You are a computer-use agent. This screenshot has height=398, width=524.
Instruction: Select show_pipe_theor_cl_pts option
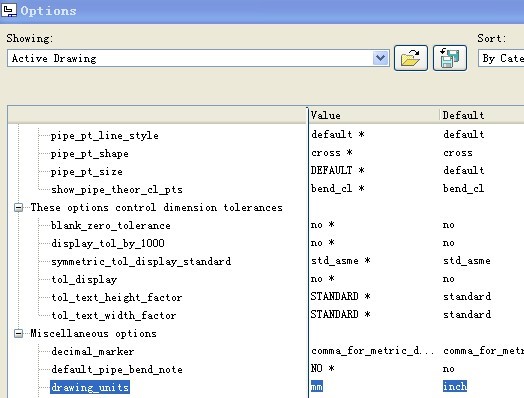(117, 190)
